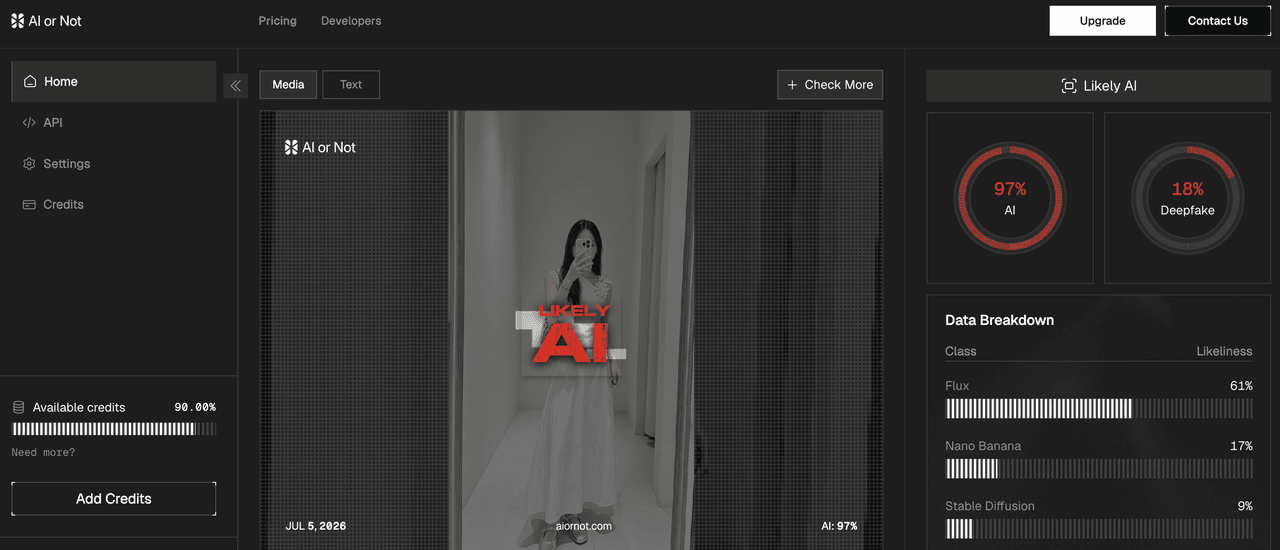1280x550 pixels.
Task: Click the Available credits coins icon
Action: pyautogui.click(x=18, y=408)
